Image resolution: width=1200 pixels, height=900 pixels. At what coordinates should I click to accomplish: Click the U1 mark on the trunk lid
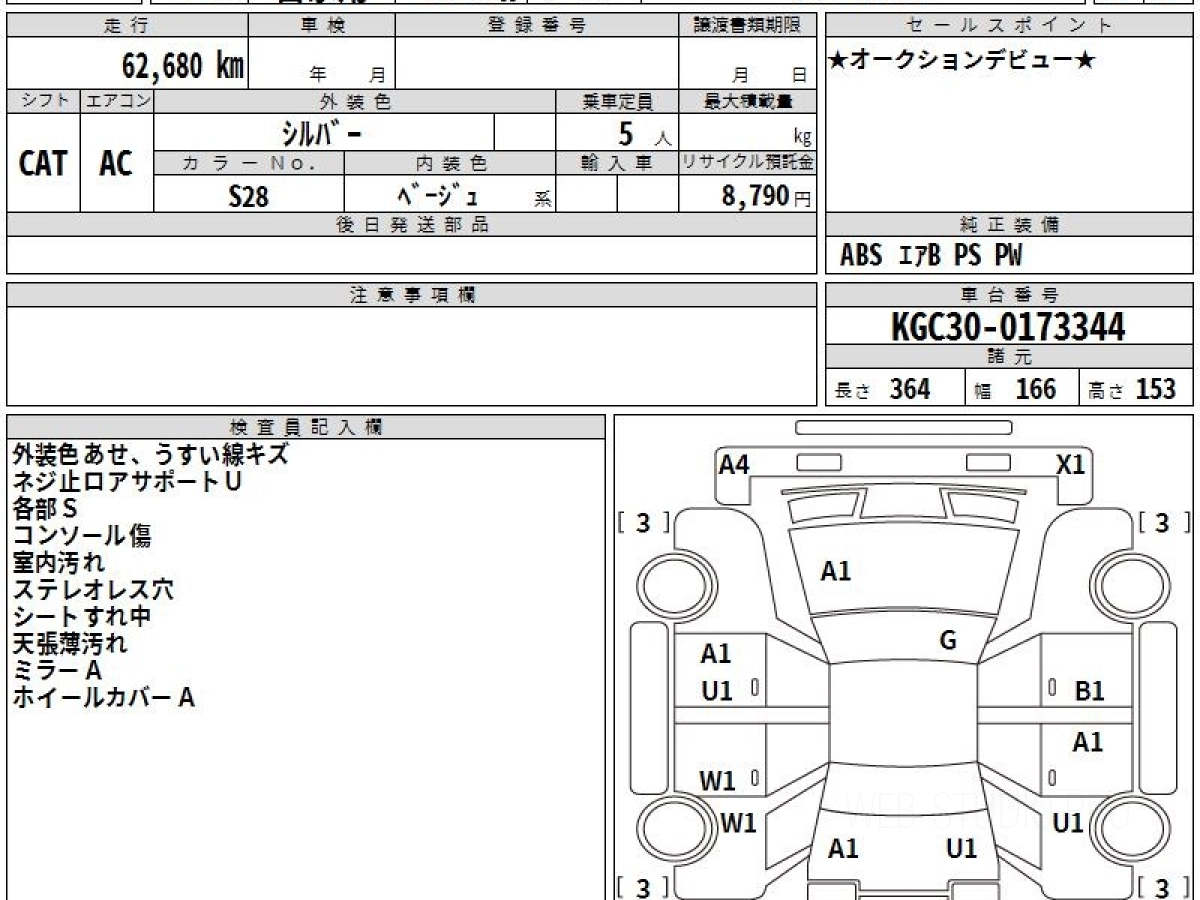pos(961,849)
